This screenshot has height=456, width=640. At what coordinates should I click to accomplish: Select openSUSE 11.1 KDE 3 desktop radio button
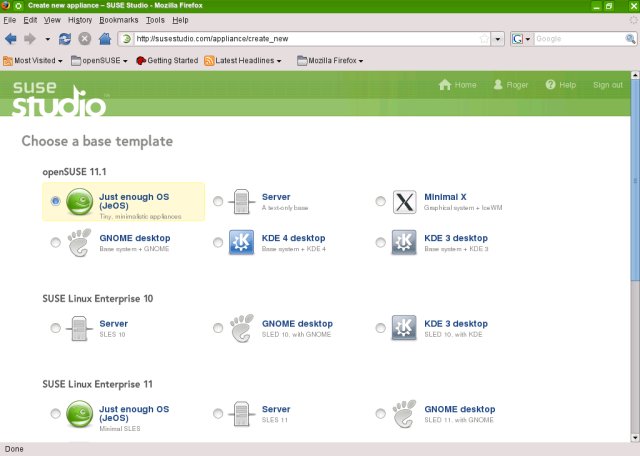point(380,242)
